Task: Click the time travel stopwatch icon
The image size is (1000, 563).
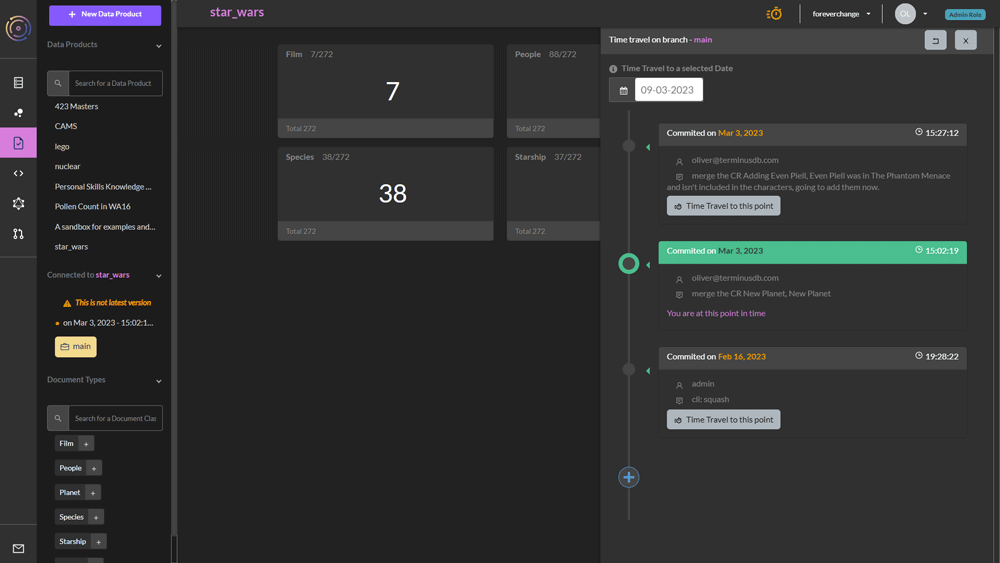Action: (774, 13)
